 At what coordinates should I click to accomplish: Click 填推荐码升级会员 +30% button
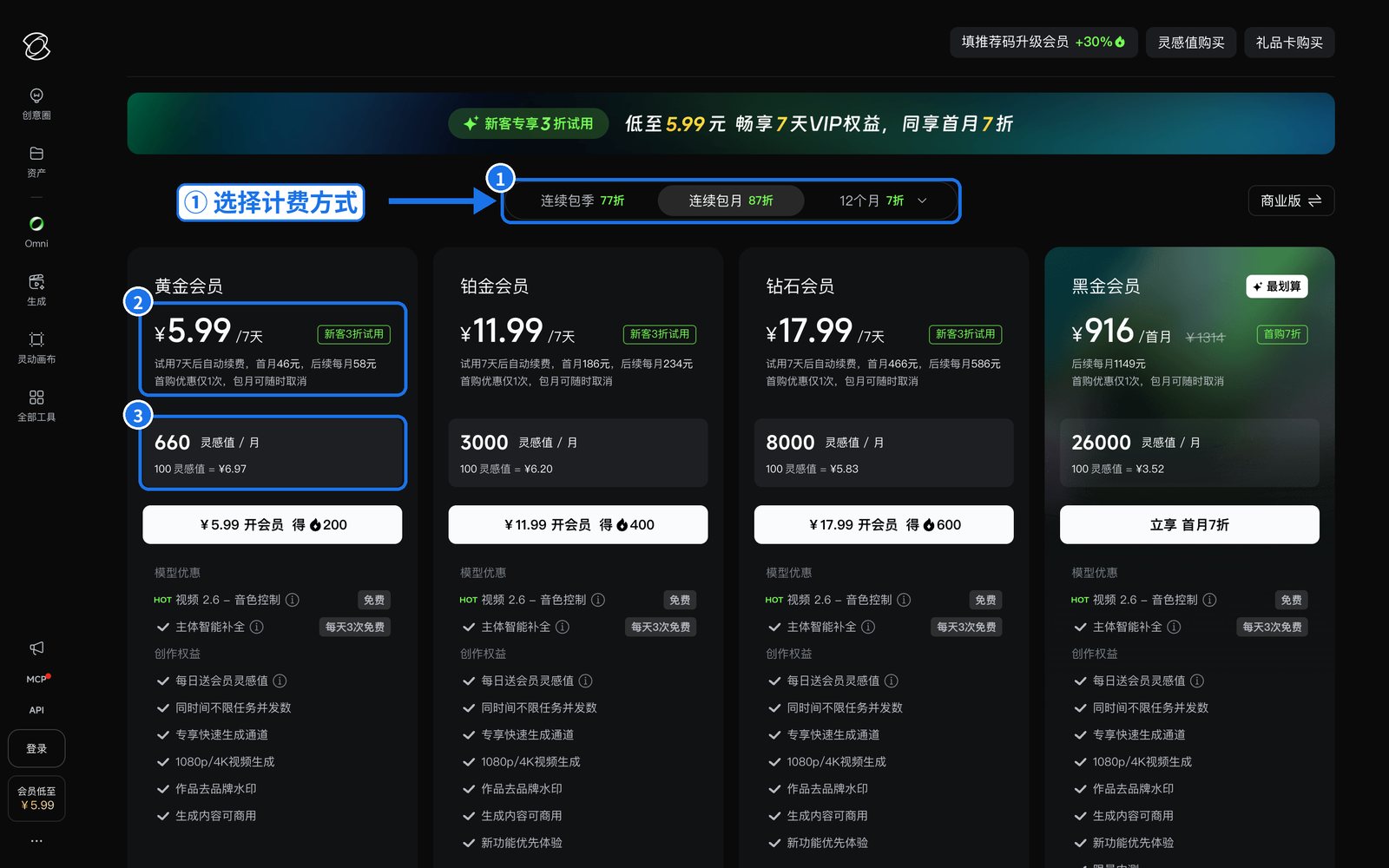click(1043, 42)
